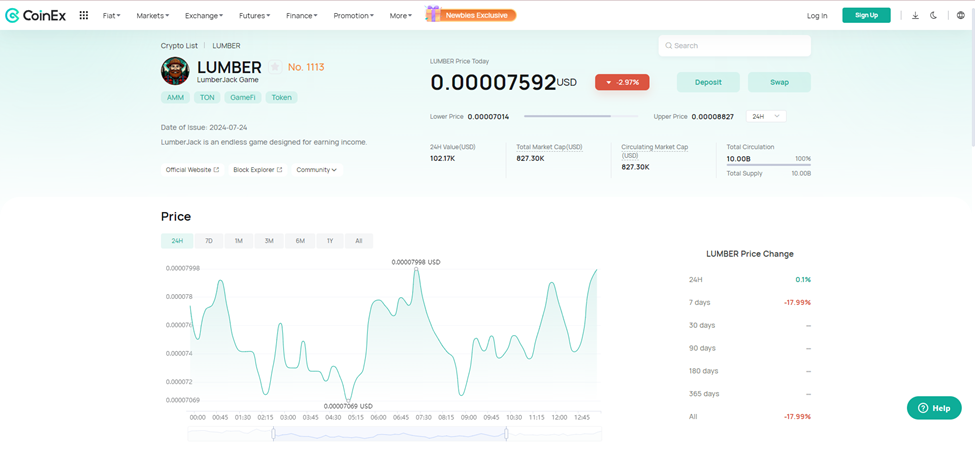975x450 pixels.
Task: Click the GameFi tag
Action: tap(243, 98)
